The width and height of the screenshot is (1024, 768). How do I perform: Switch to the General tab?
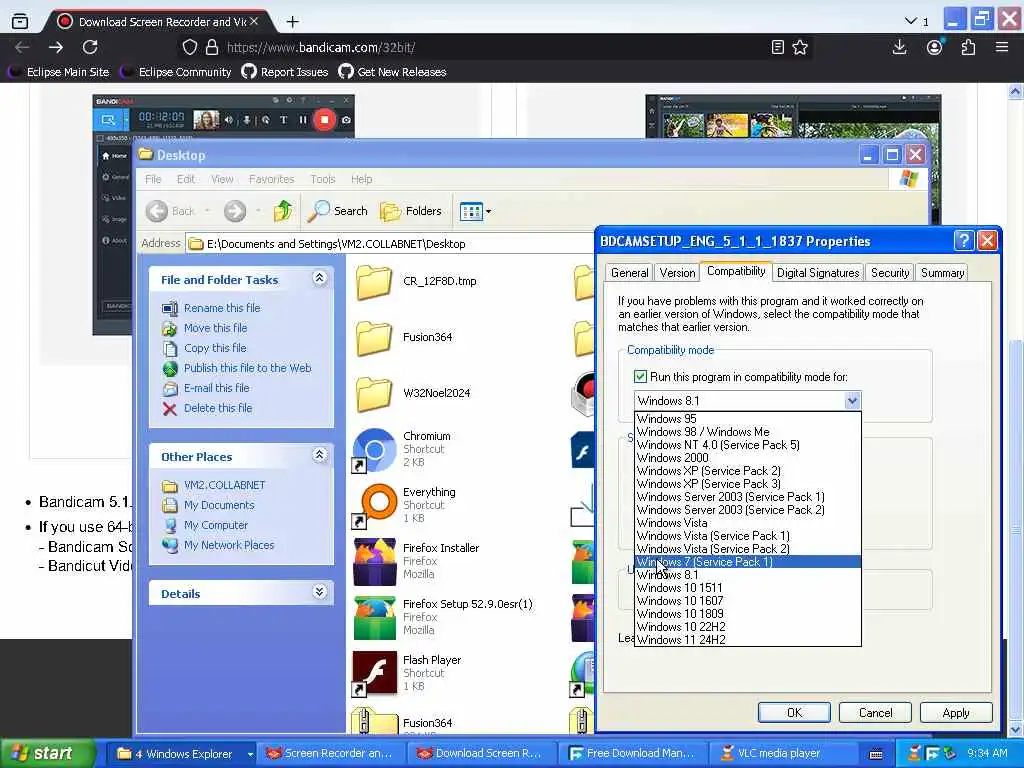pos(630,273)
